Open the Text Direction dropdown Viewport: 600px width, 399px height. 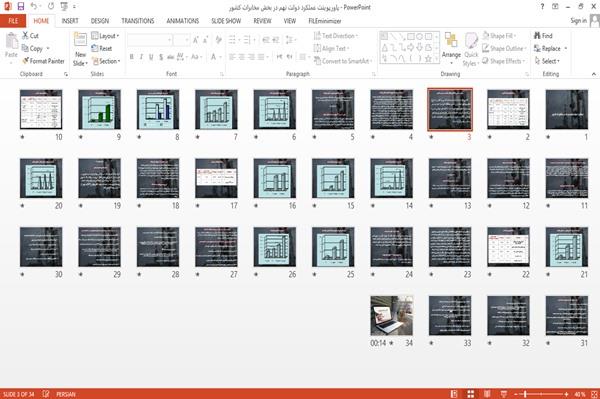coord(336,36)
